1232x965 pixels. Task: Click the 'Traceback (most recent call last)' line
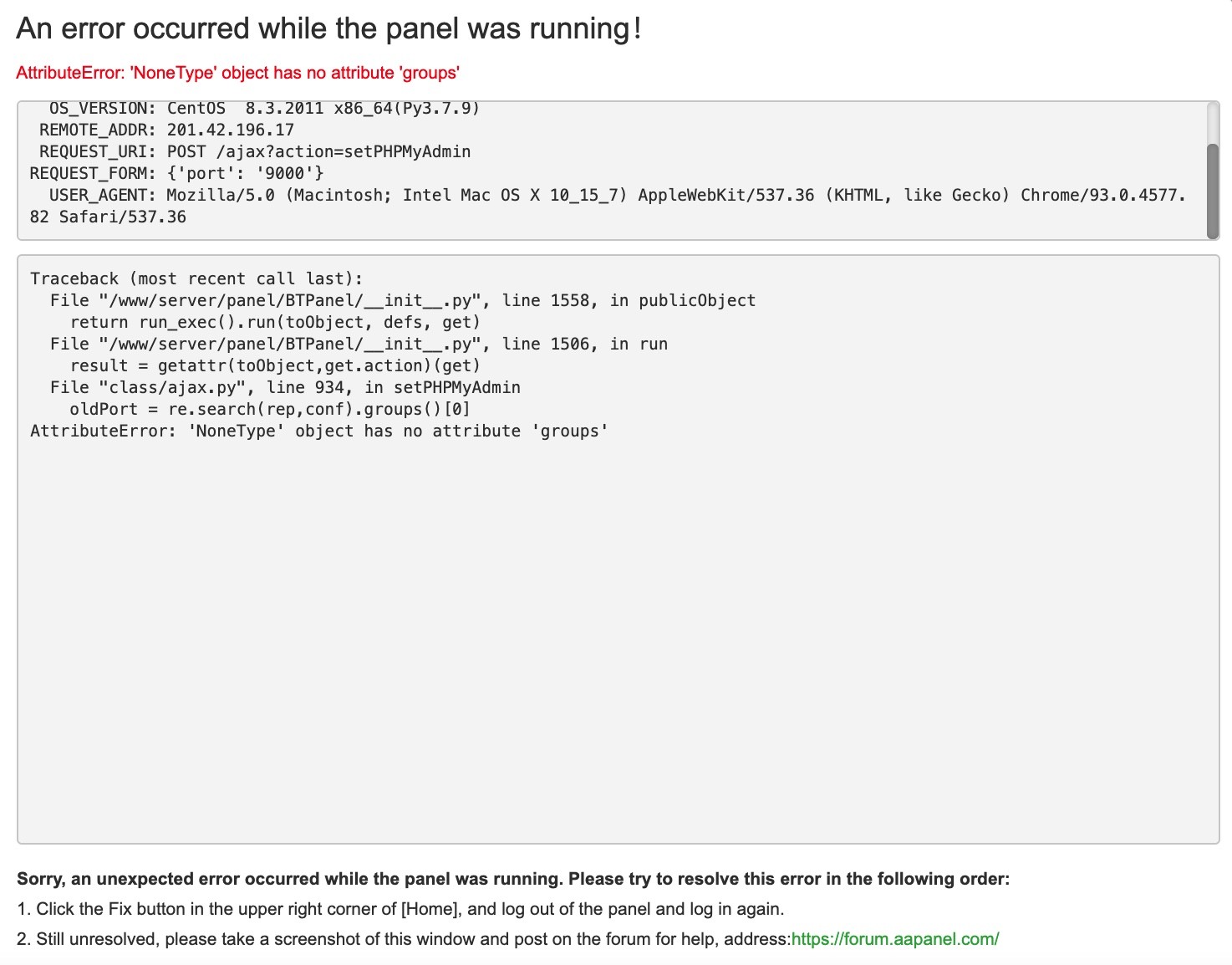(196, 278)
